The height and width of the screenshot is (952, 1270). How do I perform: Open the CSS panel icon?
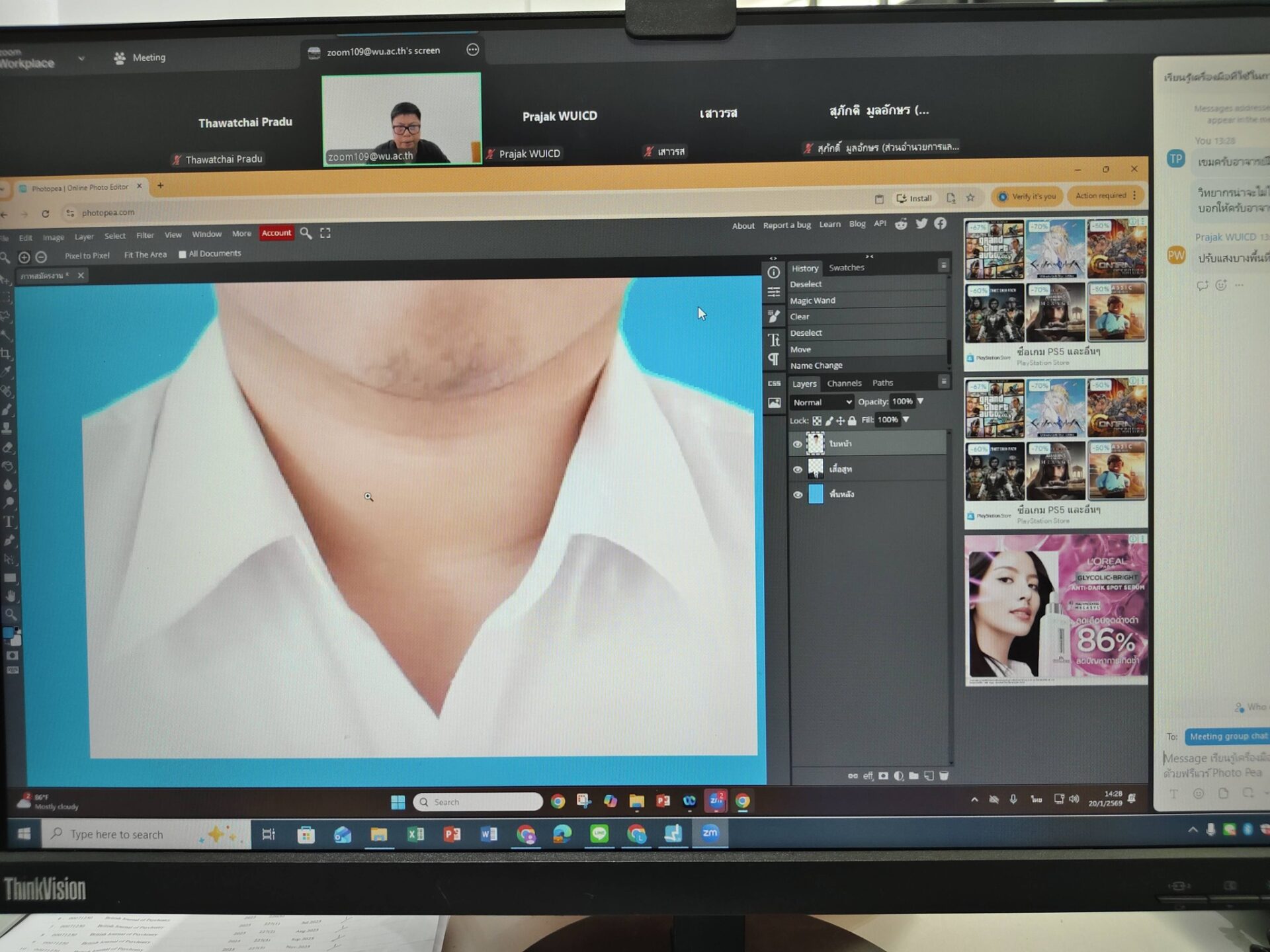(774, 383)
